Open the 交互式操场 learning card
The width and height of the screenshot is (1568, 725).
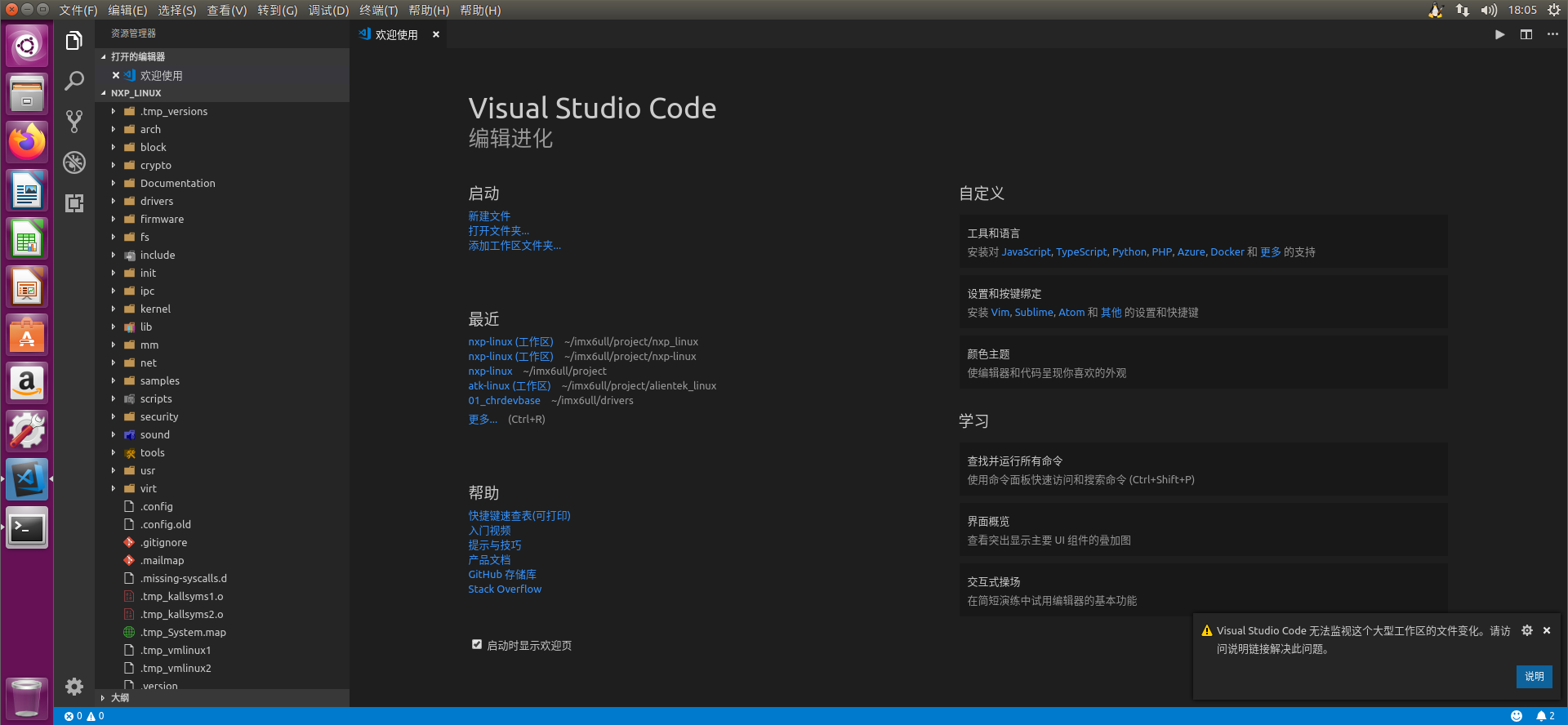click(x=1203, y=590)
